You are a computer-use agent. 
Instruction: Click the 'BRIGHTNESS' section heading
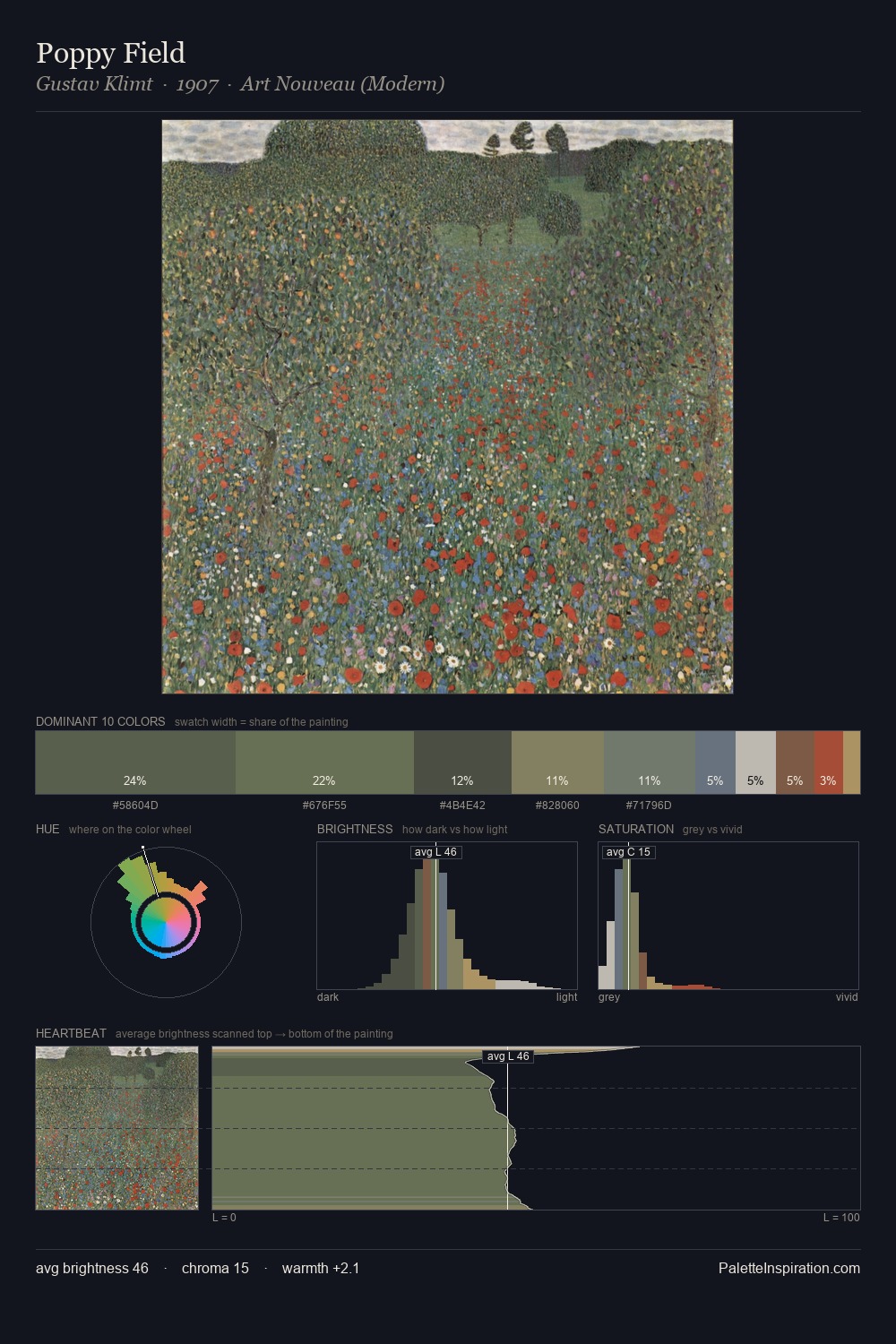[355, 829]
